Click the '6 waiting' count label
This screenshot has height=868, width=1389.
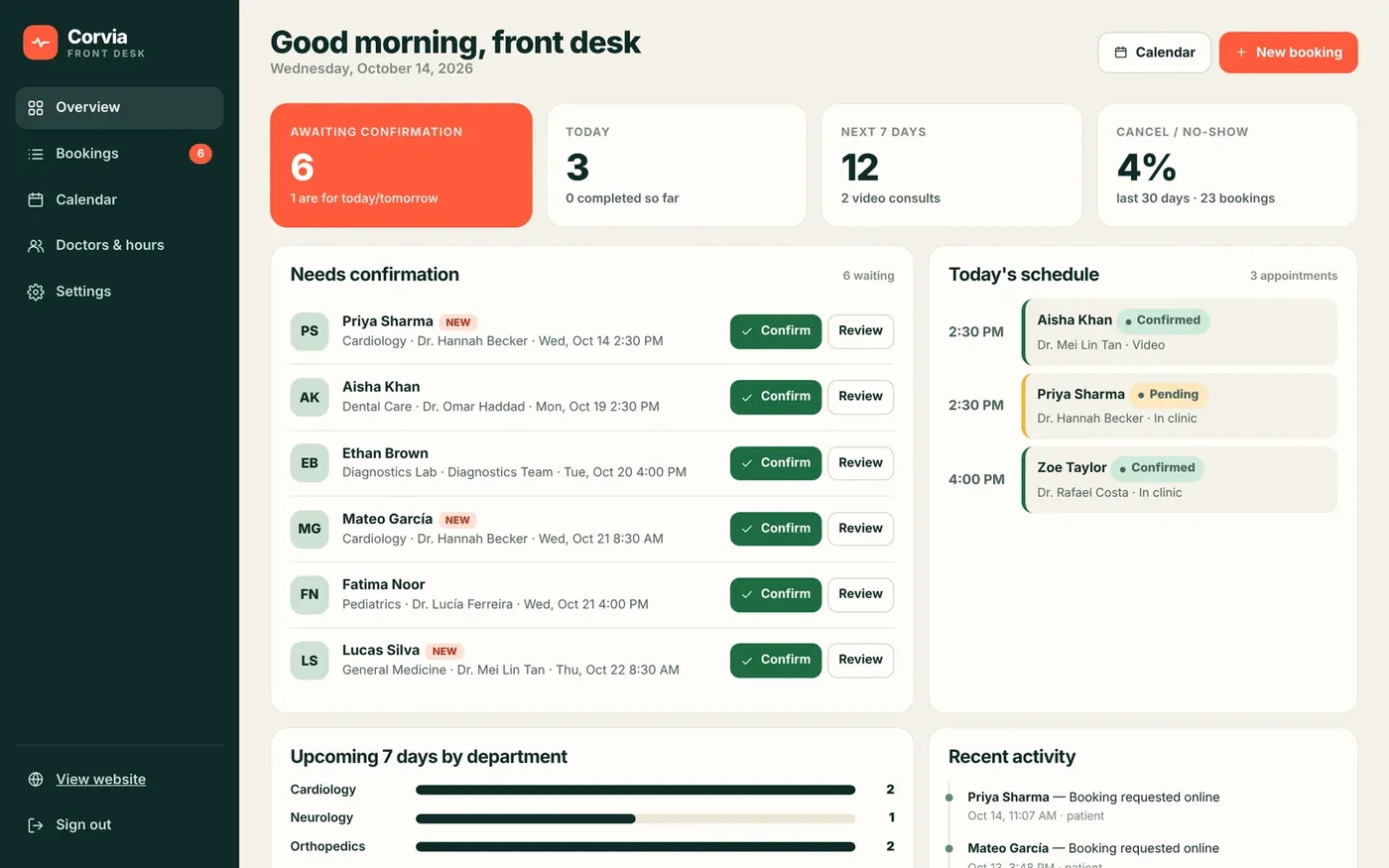(x=868, y=276)
